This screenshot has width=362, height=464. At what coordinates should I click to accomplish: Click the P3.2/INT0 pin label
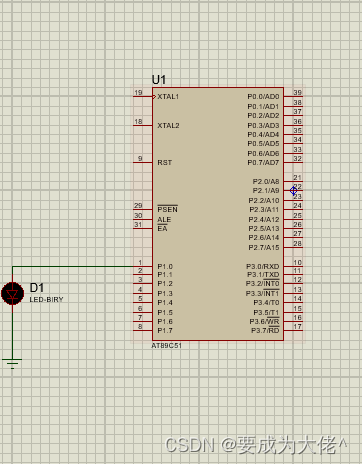262,283
